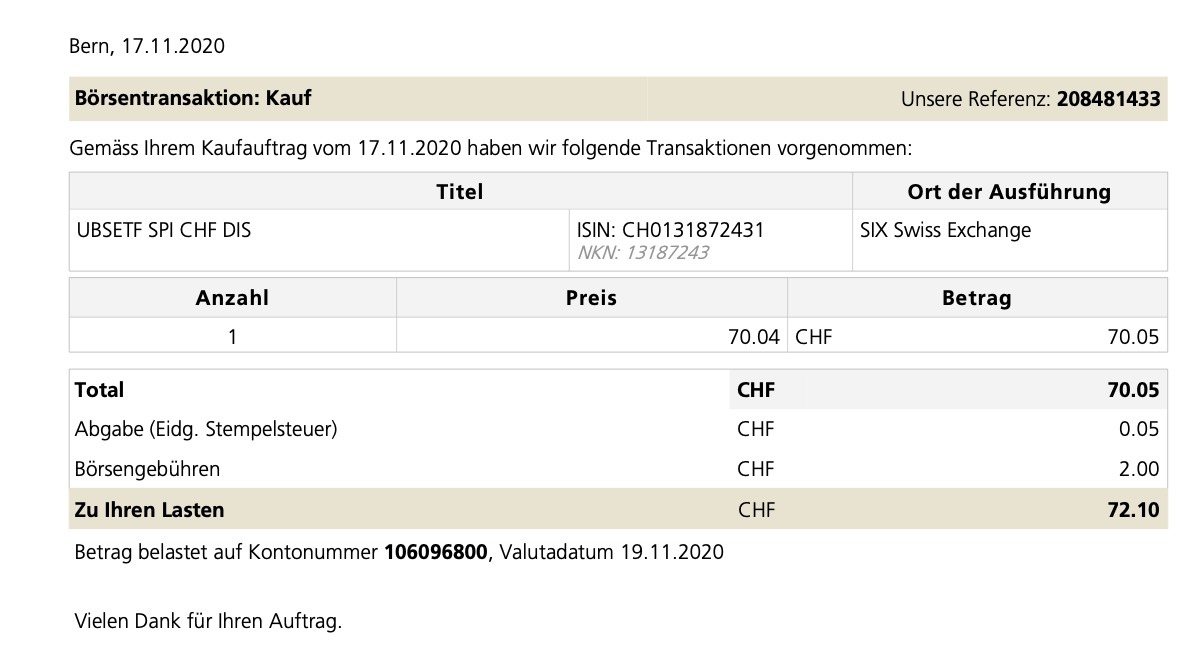1196x653 pixels.
Task: Click the 'Zu Ihren Lasten' label
Action: pos(149,510)
